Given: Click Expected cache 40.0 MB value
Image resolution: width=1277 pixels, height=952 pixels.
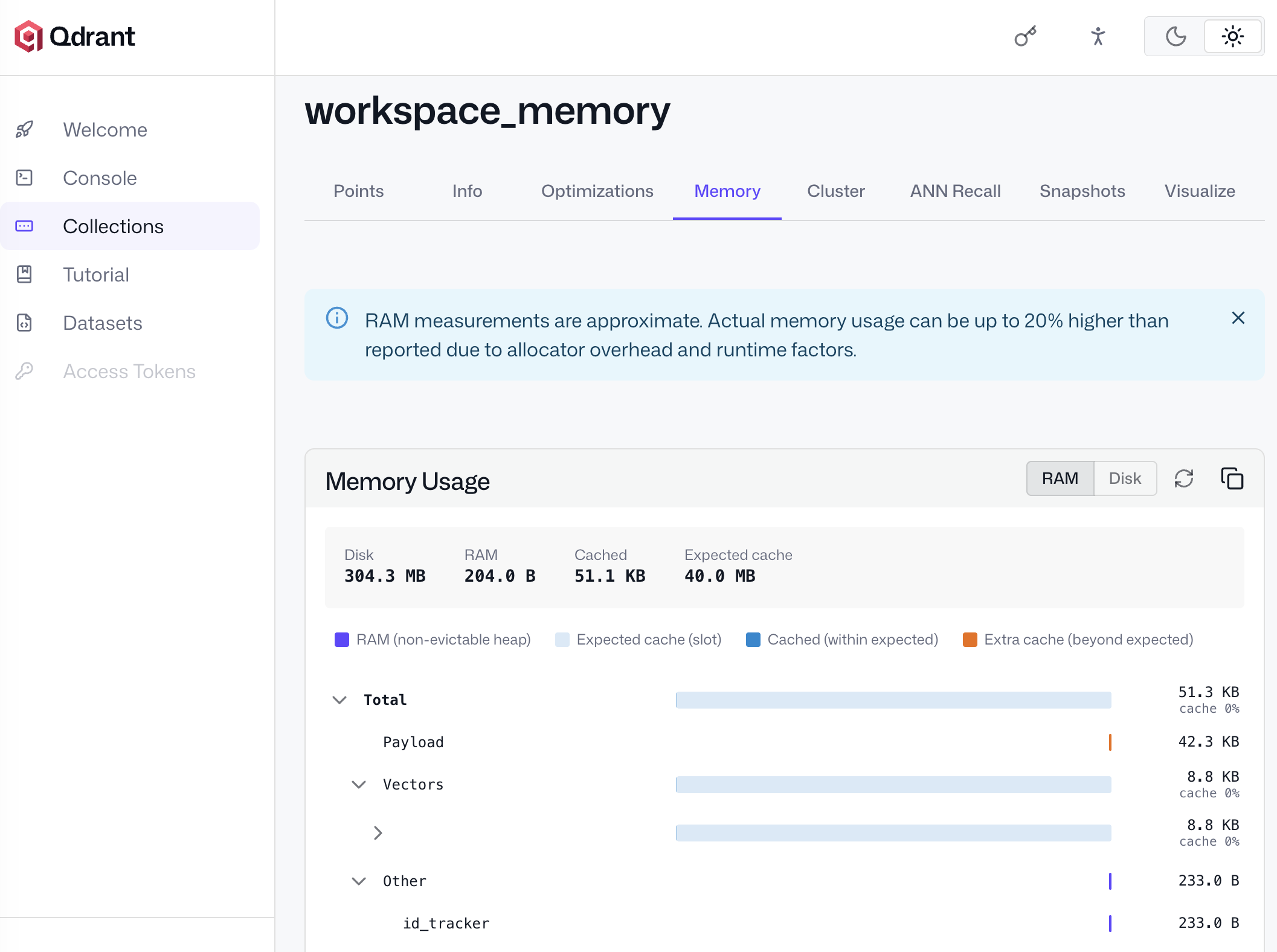Looking at the screenshot, I should click(719, 576).
